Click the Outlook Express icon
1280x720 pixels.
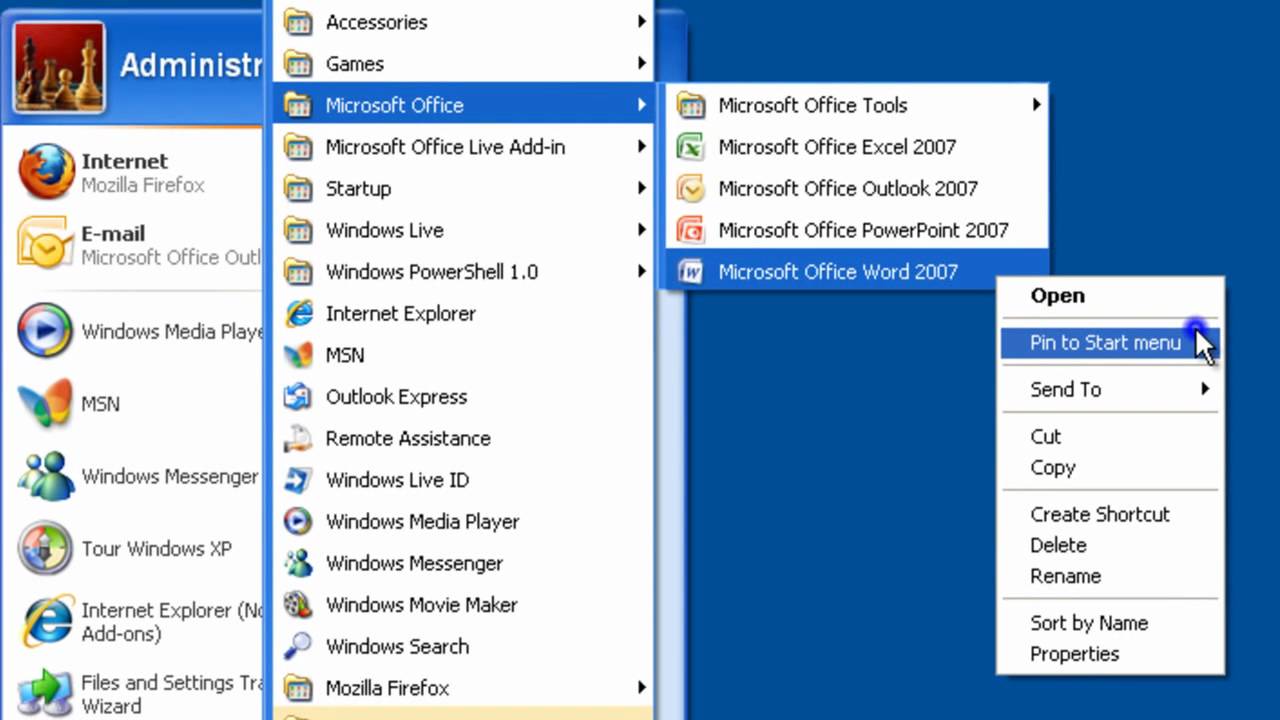[x=298, y=397]
